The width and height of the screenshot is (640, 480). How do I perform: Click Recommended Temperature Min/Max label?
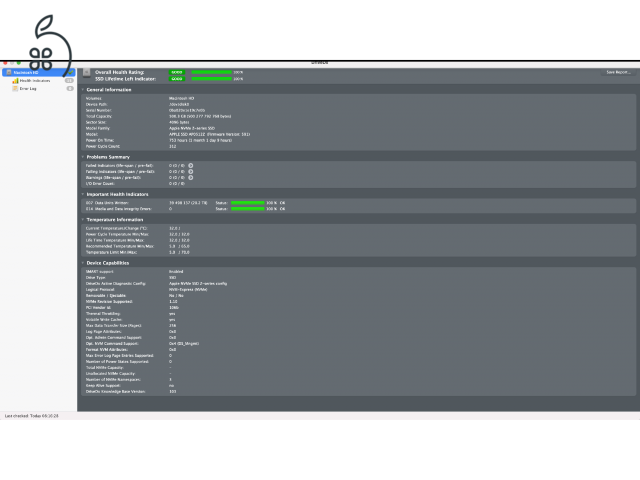pos(120,246)
